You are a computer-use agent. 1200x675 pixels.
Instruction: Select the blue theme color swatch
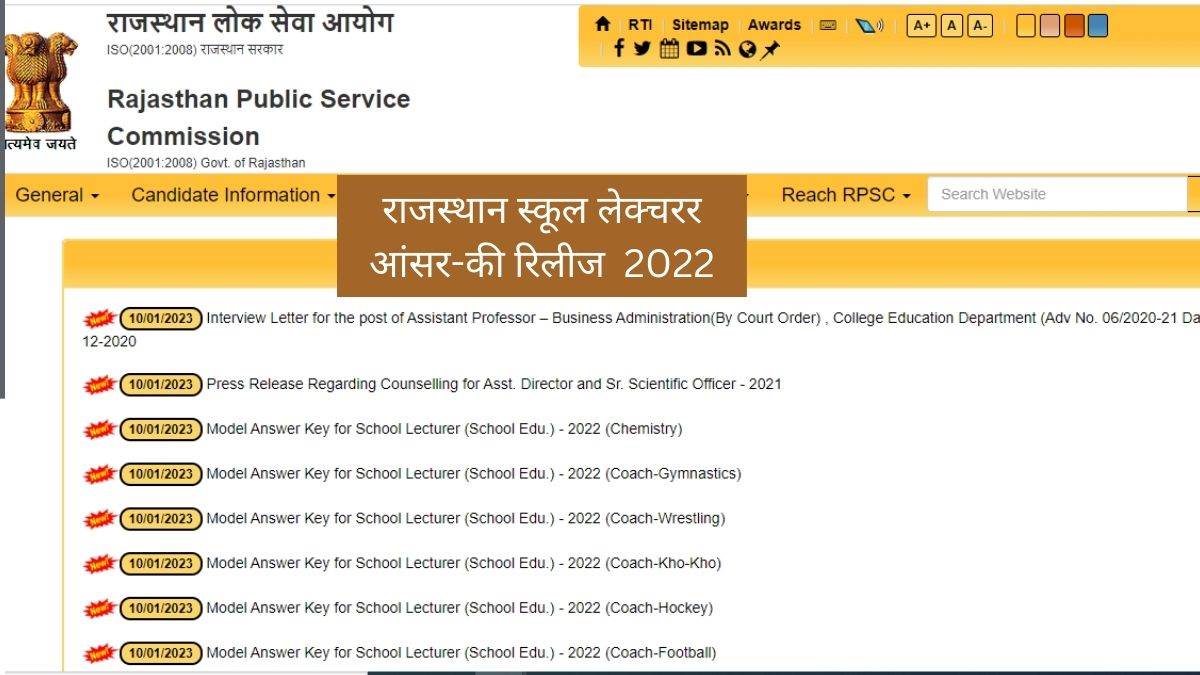click(1097, 25)
